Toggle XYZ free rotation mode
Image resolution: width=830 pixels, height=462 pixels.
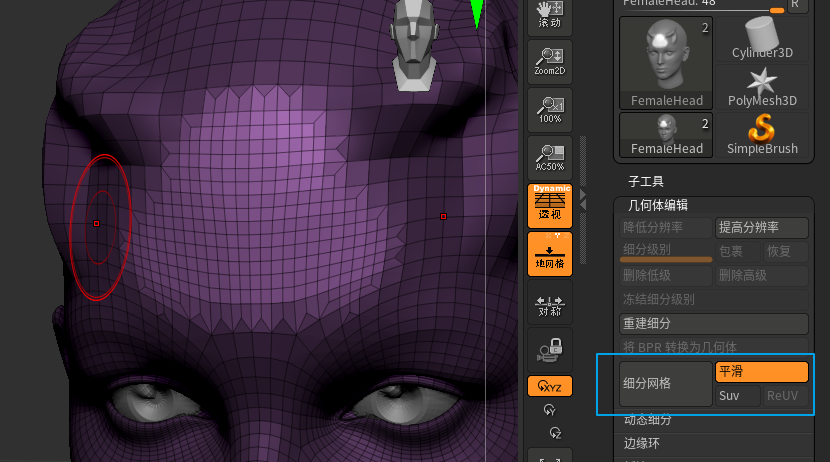[x=549, y=386]
